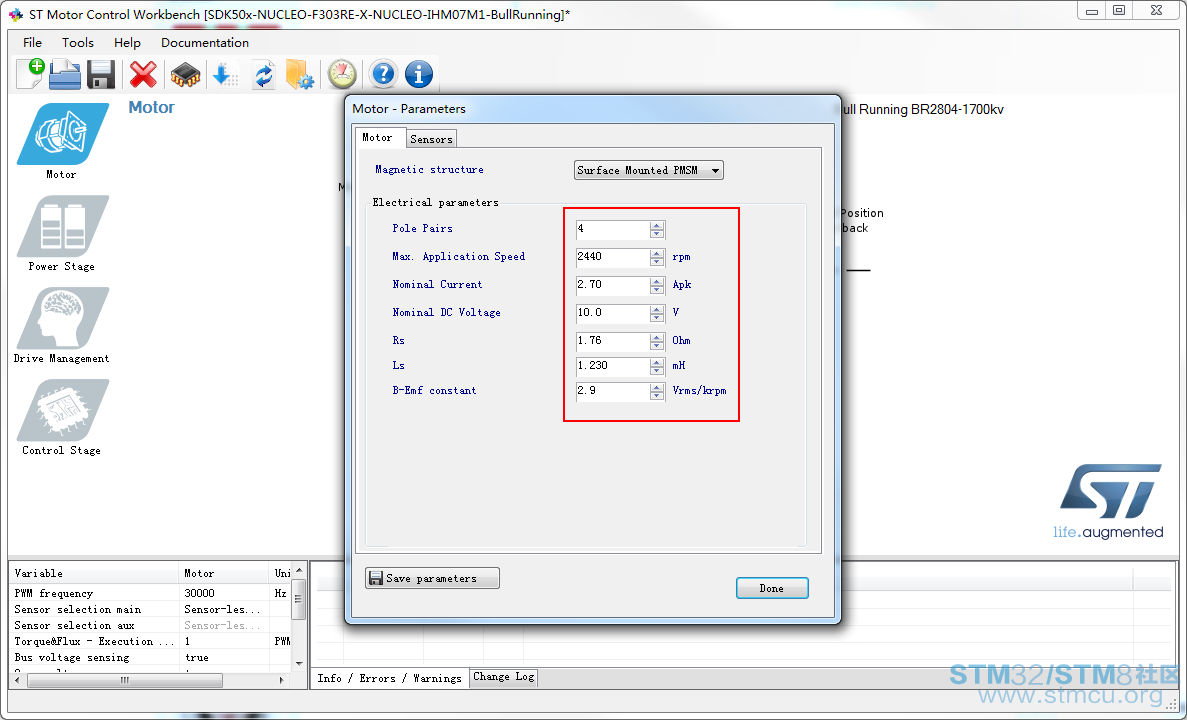This screenshot has height=720, width=1187.
Task: Click the red X delete icon
Action: pyautogui.click(x=143, y=75)
